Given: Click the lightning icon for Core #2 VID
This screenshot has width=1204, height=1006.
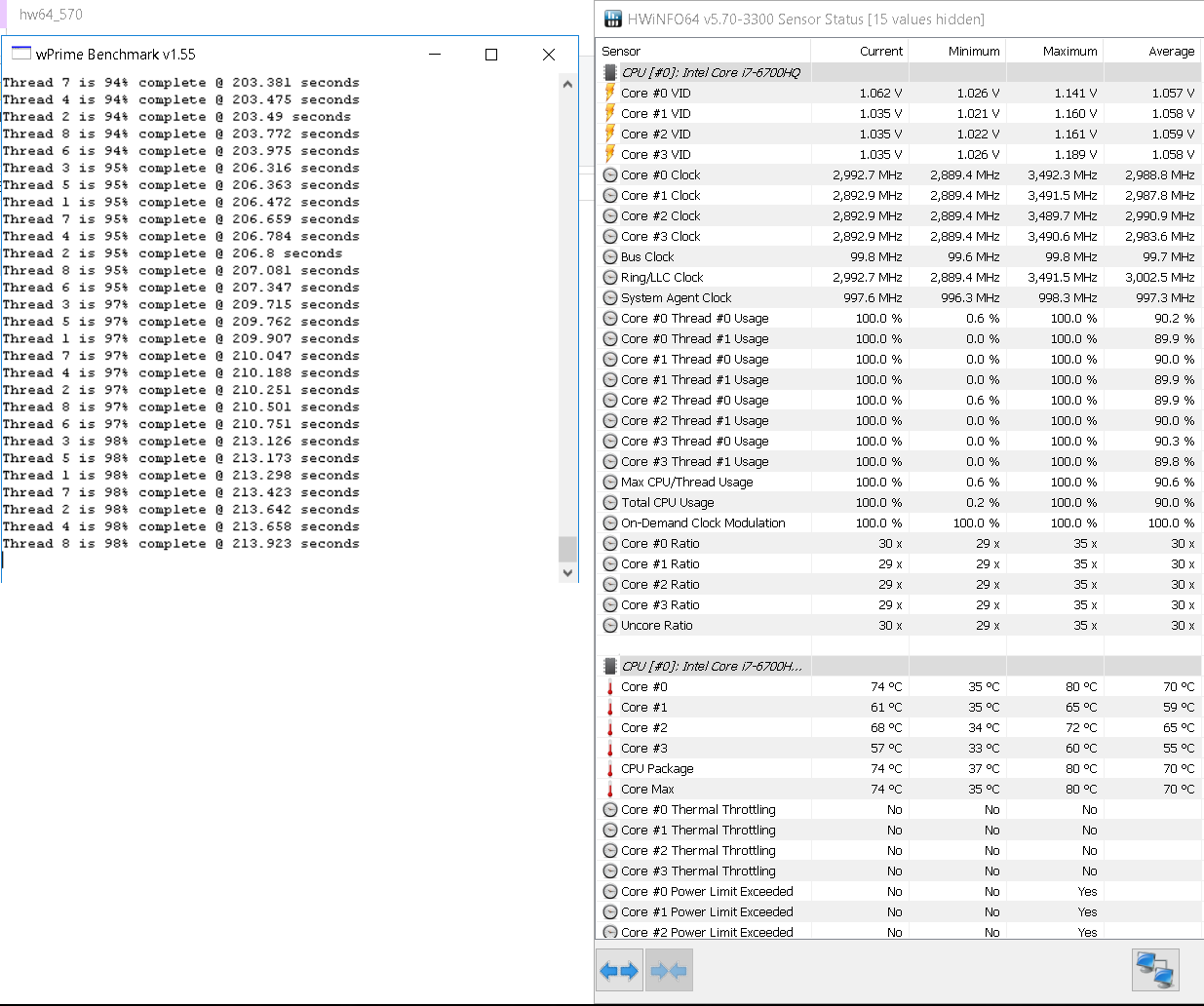Looking at the screenshot, I should [610, 134].
